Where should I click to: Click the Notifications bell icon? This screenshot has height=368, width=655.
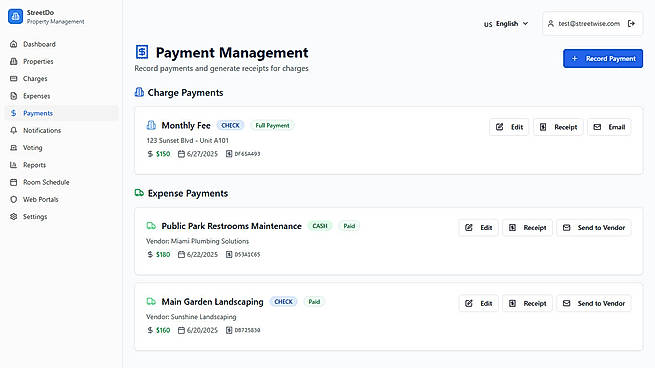coord(14,130)
